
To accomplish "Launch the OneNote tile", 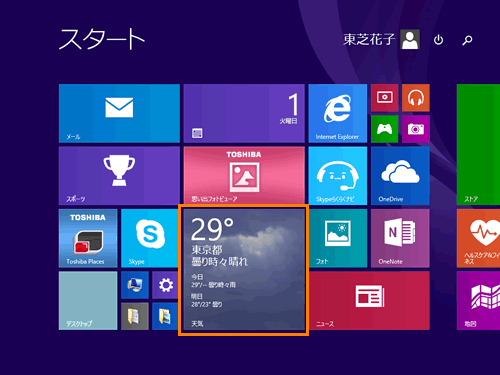I will point(400,238).
